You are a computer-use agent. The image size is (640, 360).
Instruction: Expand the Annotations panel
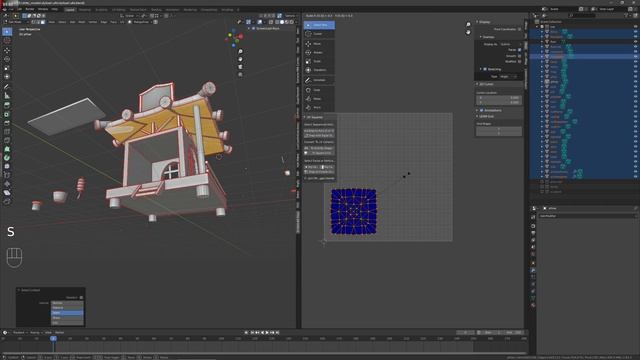pos(477,110)
